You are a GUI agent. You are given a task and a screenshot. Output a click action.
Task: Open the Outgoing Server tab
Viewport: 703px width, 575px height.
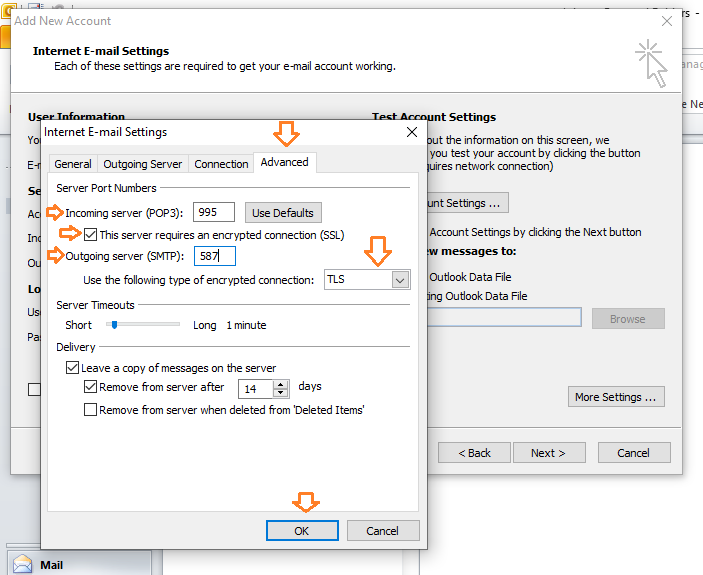point(143,164)
